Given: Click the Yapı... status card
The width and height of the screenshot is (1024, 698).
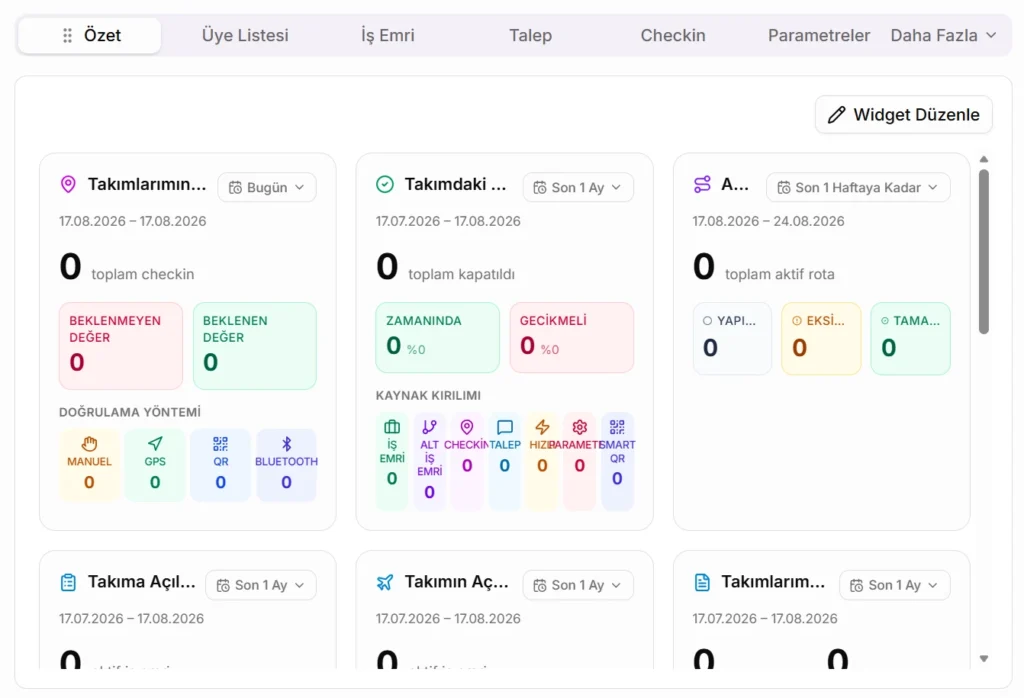Looking at the screenshot, I should pos(732,338).
